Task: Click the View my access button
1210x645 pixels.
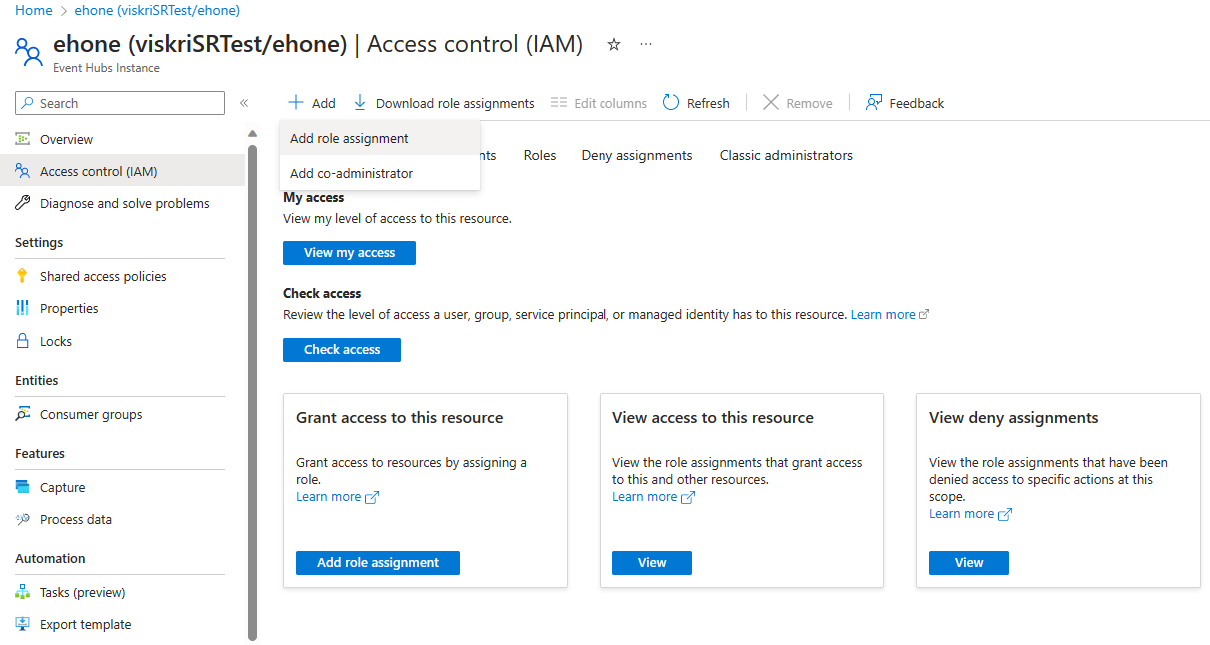Action: click(x=349, y=253)
